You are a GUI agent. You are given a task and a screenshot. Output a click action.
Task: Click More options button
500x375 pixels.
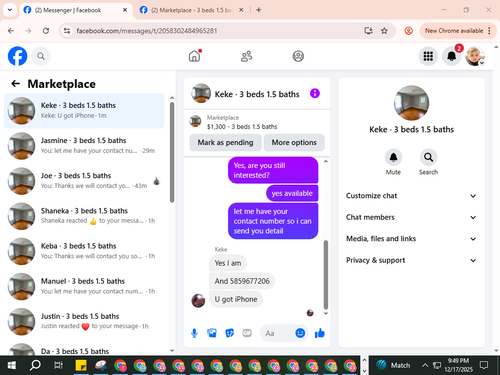[x=294, y=142]
